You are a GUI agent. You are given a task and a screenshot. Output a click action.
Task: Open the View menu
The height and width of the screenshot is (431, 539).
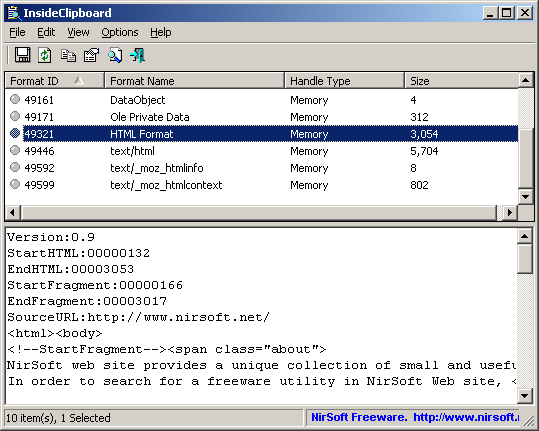[78, 32]
